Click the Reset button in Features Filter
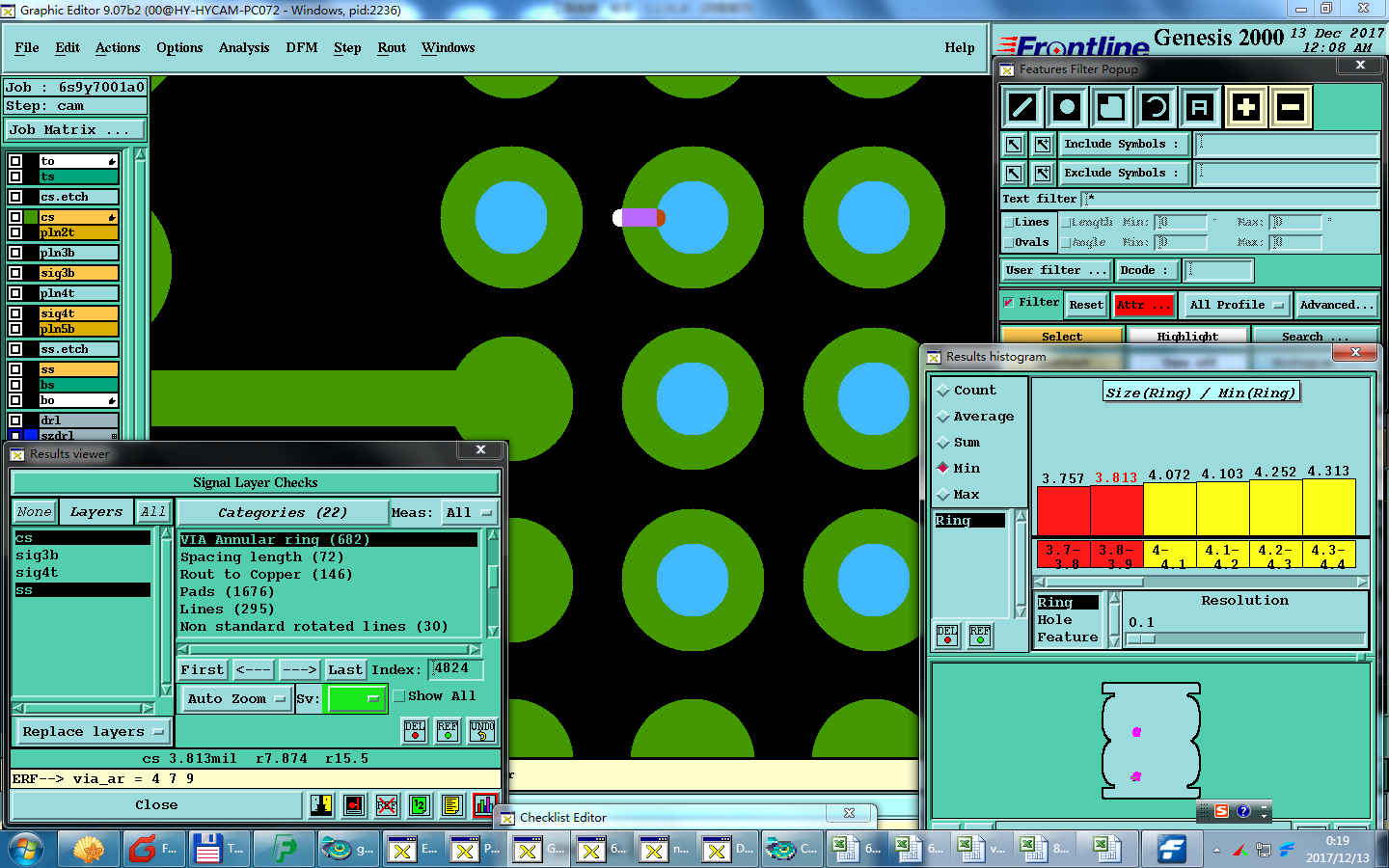Screen dimensions: 1389x868 pyautogui.click(x=1086, y=305)
